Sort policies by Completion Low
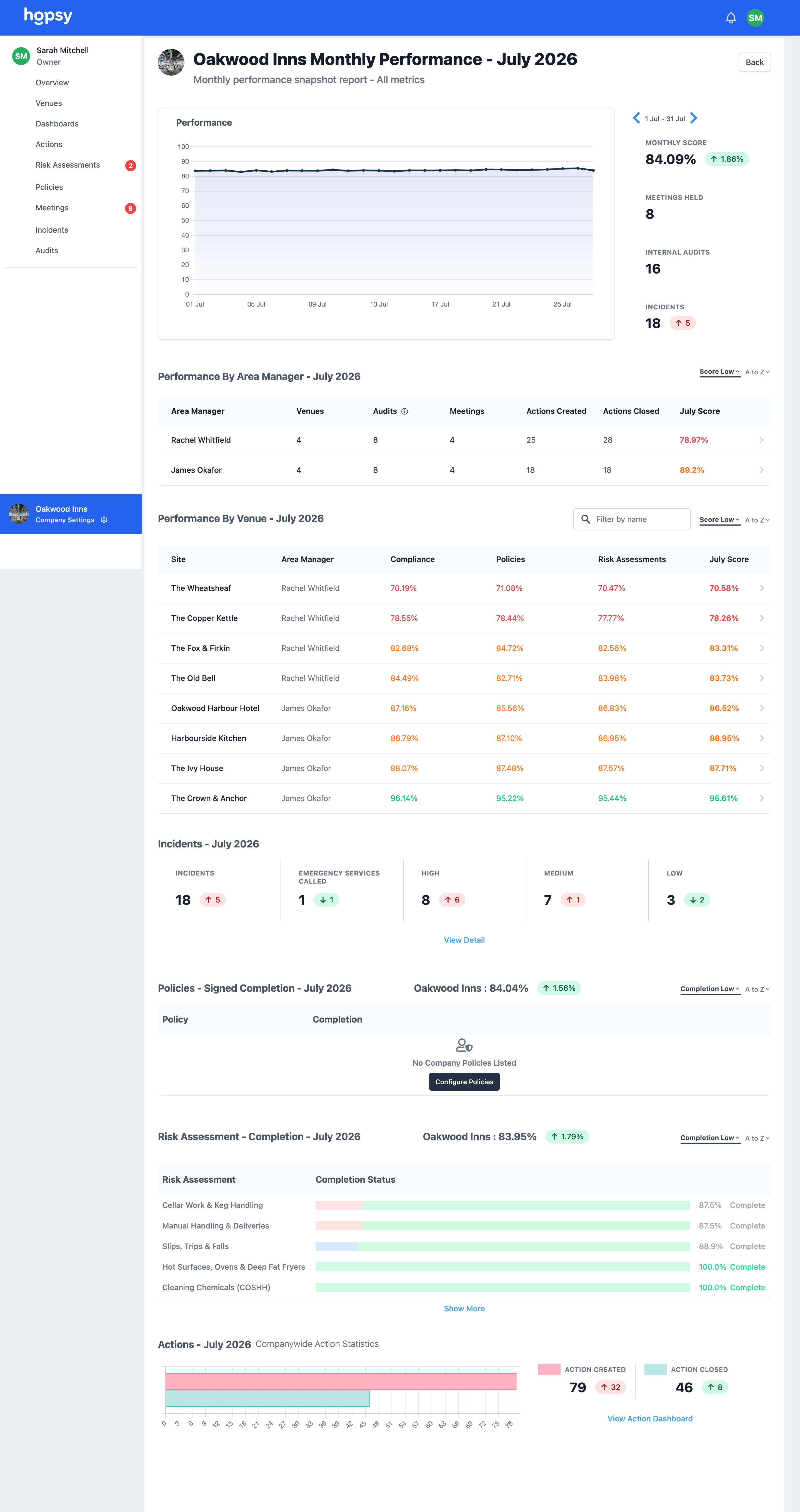This screenshot has width=800, height=1512. pos(710,989)
